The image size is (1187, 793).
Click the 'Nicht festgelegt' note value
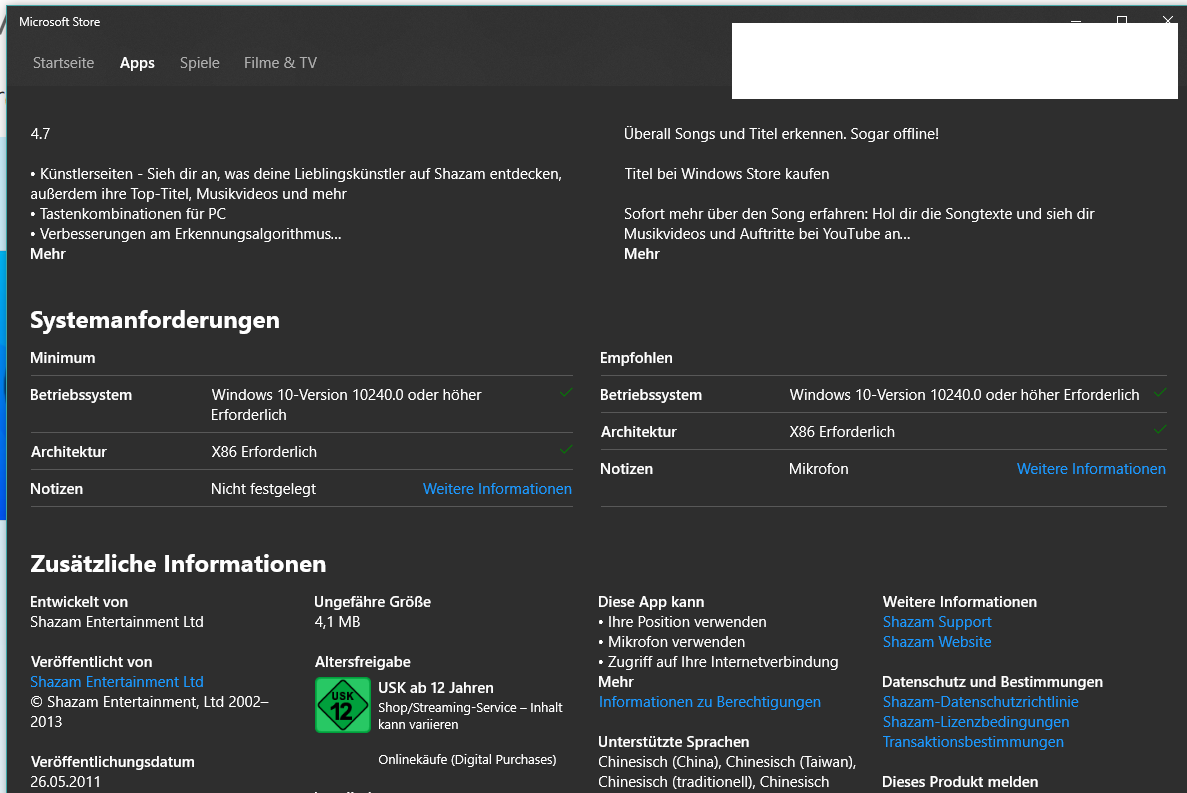(263, 489)
